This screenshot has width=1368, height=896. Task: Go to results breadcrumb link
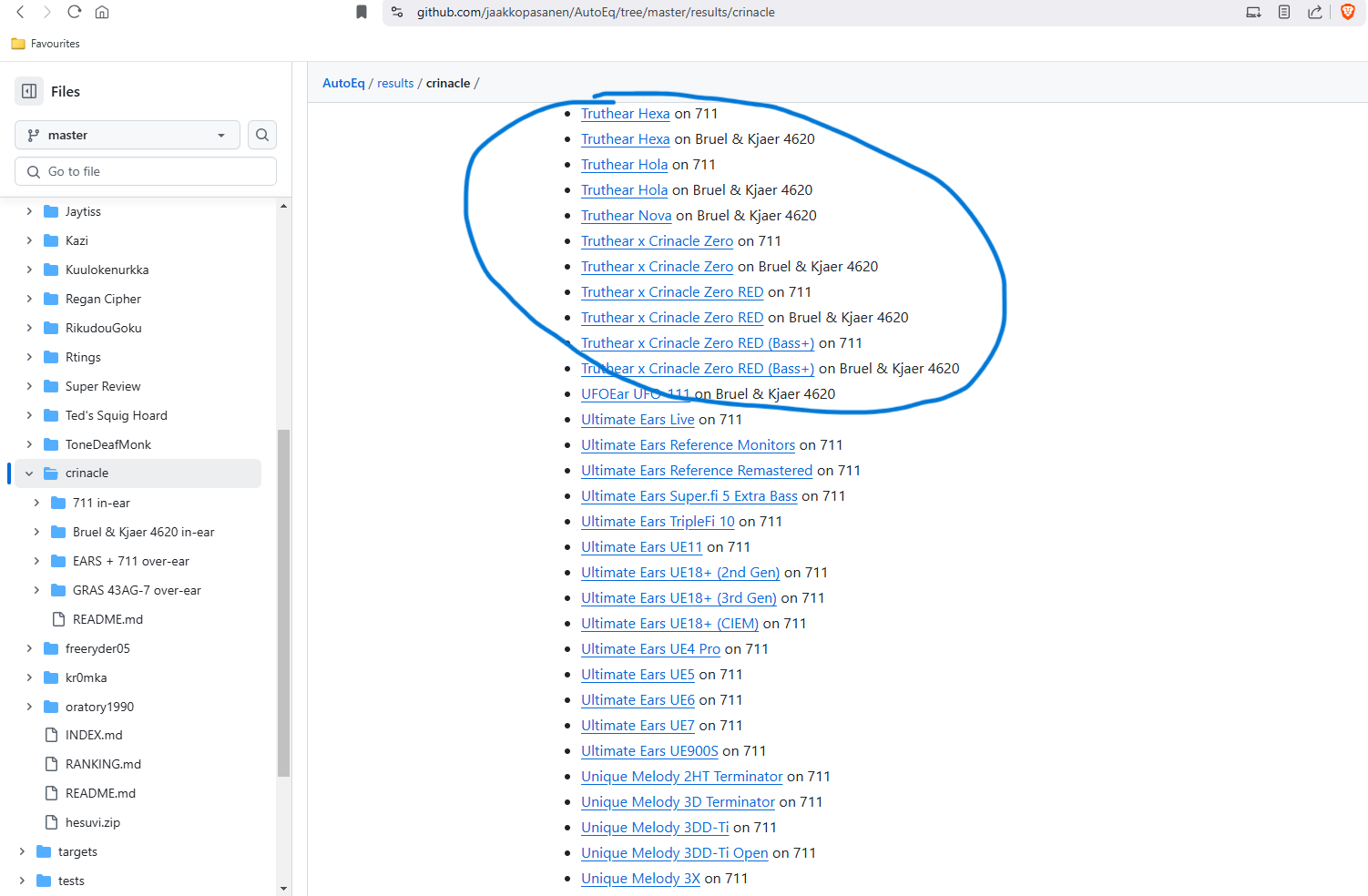coord(395,83)
